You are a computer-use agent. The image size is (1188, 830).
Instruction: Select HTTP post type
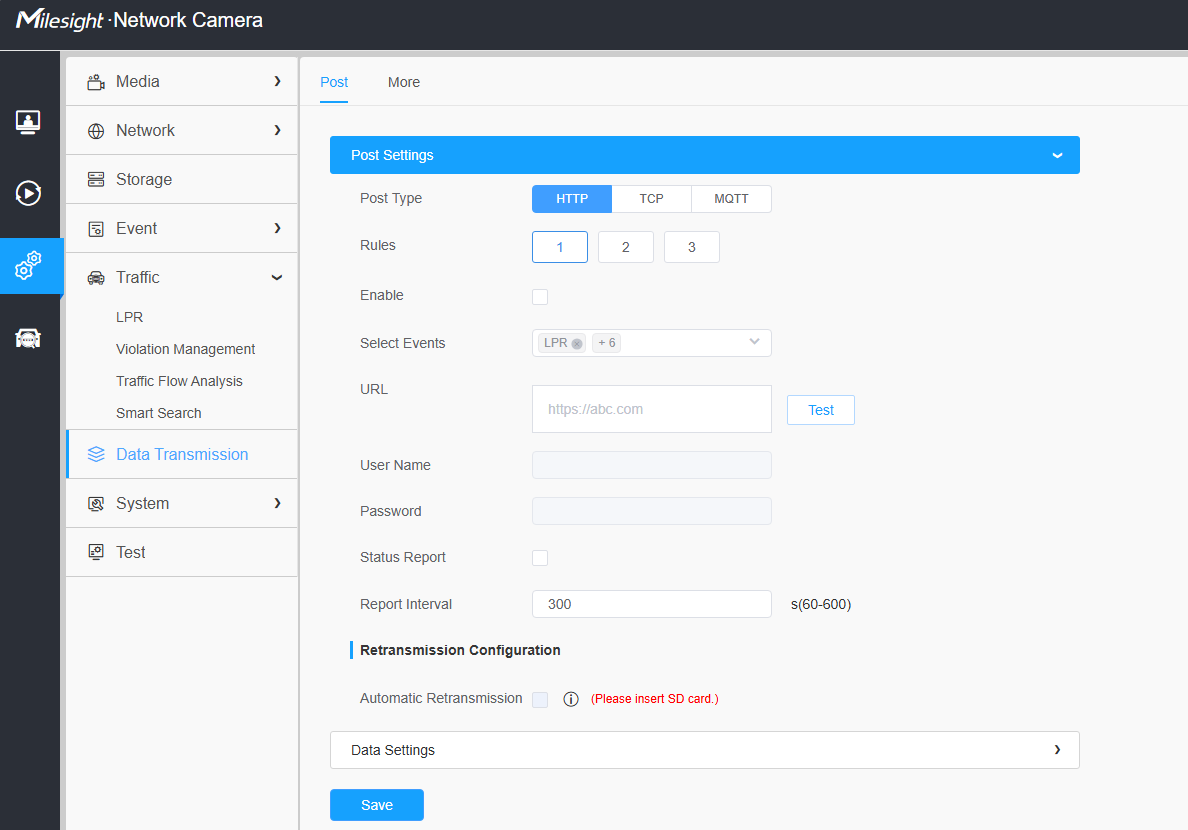[x=572, y=199]
